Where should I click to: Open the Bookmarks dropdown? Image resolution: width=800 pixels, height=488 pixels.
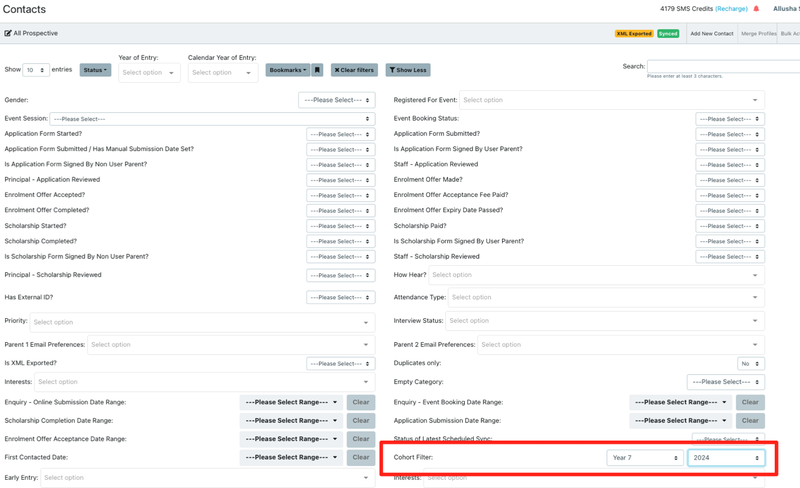coord(287,70)
